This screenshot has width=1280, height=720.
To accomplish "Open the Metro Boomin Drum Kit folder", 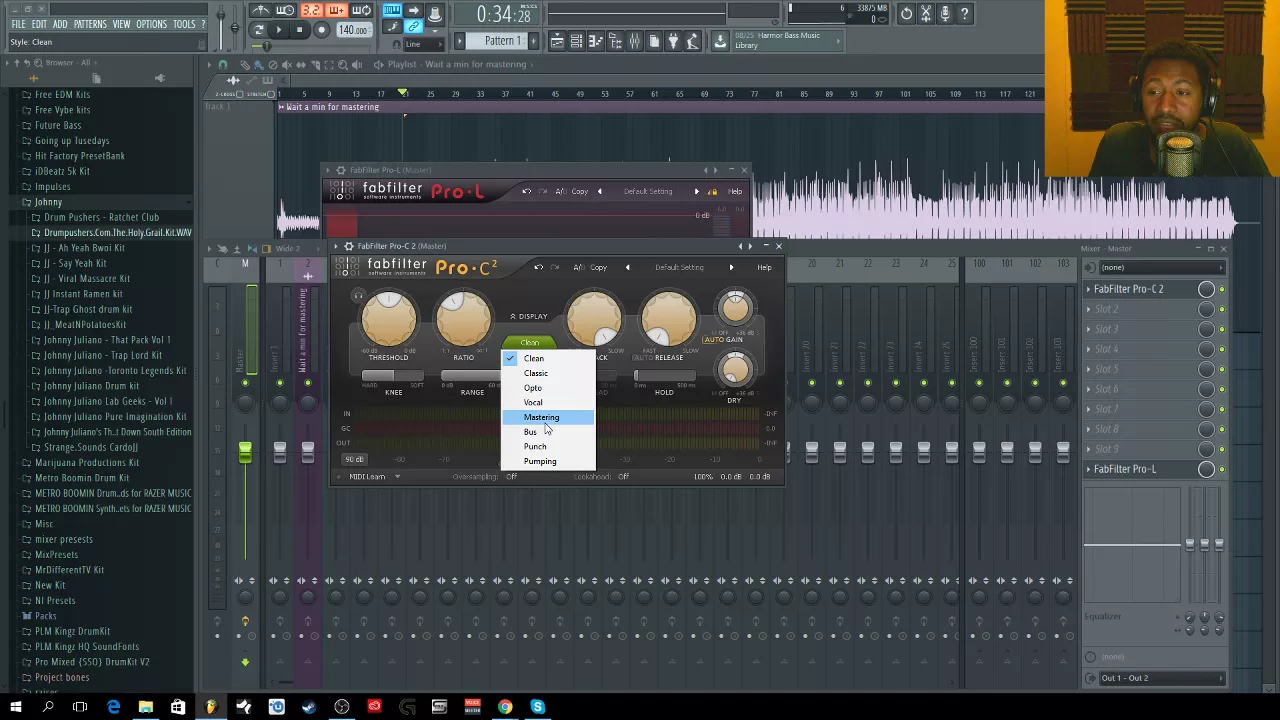I will pos(82,478).
